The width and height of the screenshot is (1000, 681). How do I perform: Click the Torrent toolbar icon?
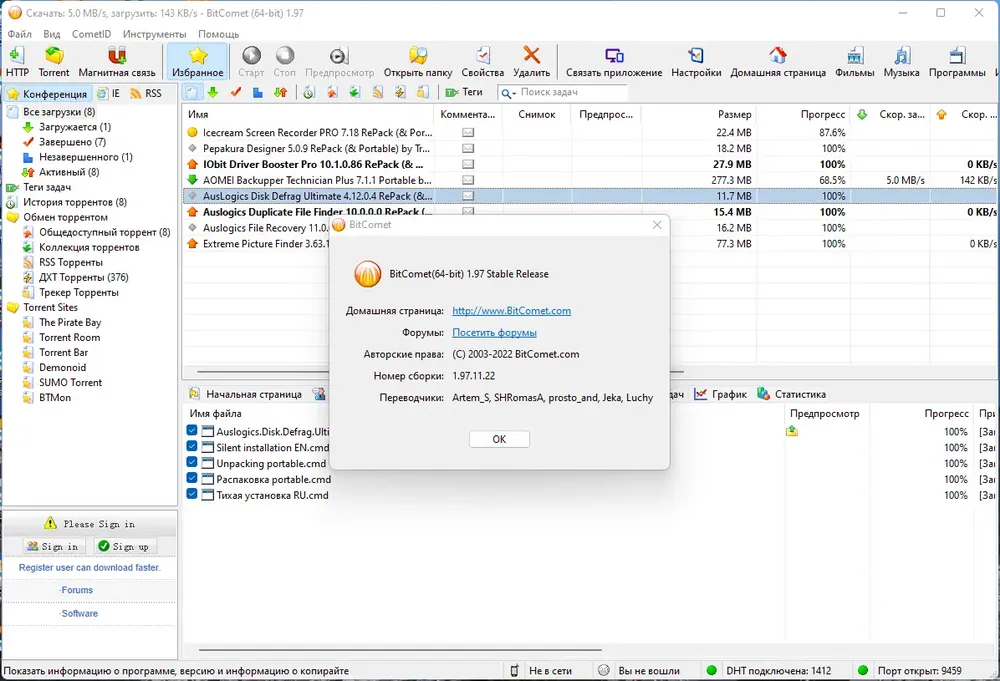point(54,62)
